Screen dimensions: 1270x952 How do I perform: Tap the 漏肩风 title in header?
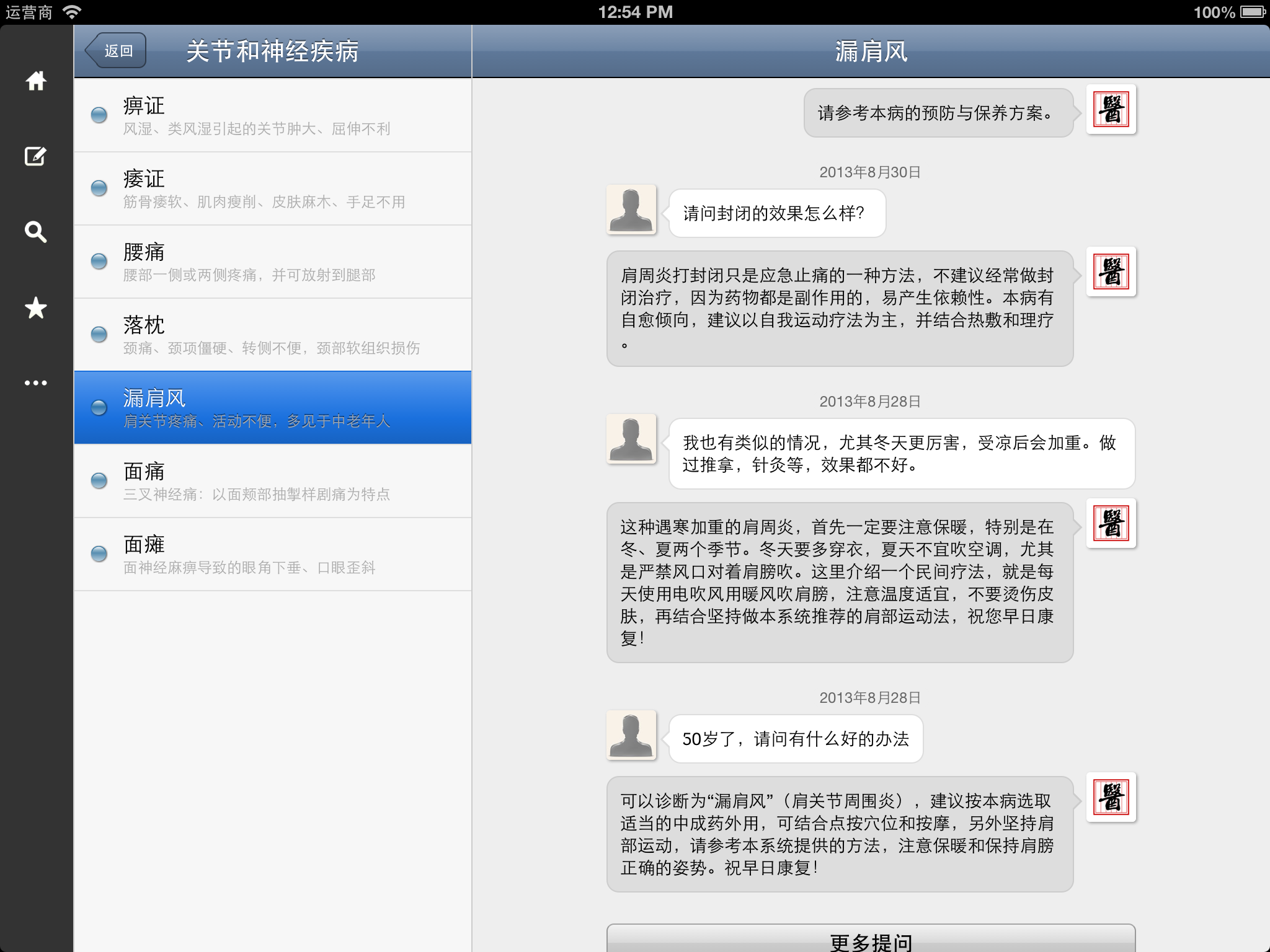[871, 51]
